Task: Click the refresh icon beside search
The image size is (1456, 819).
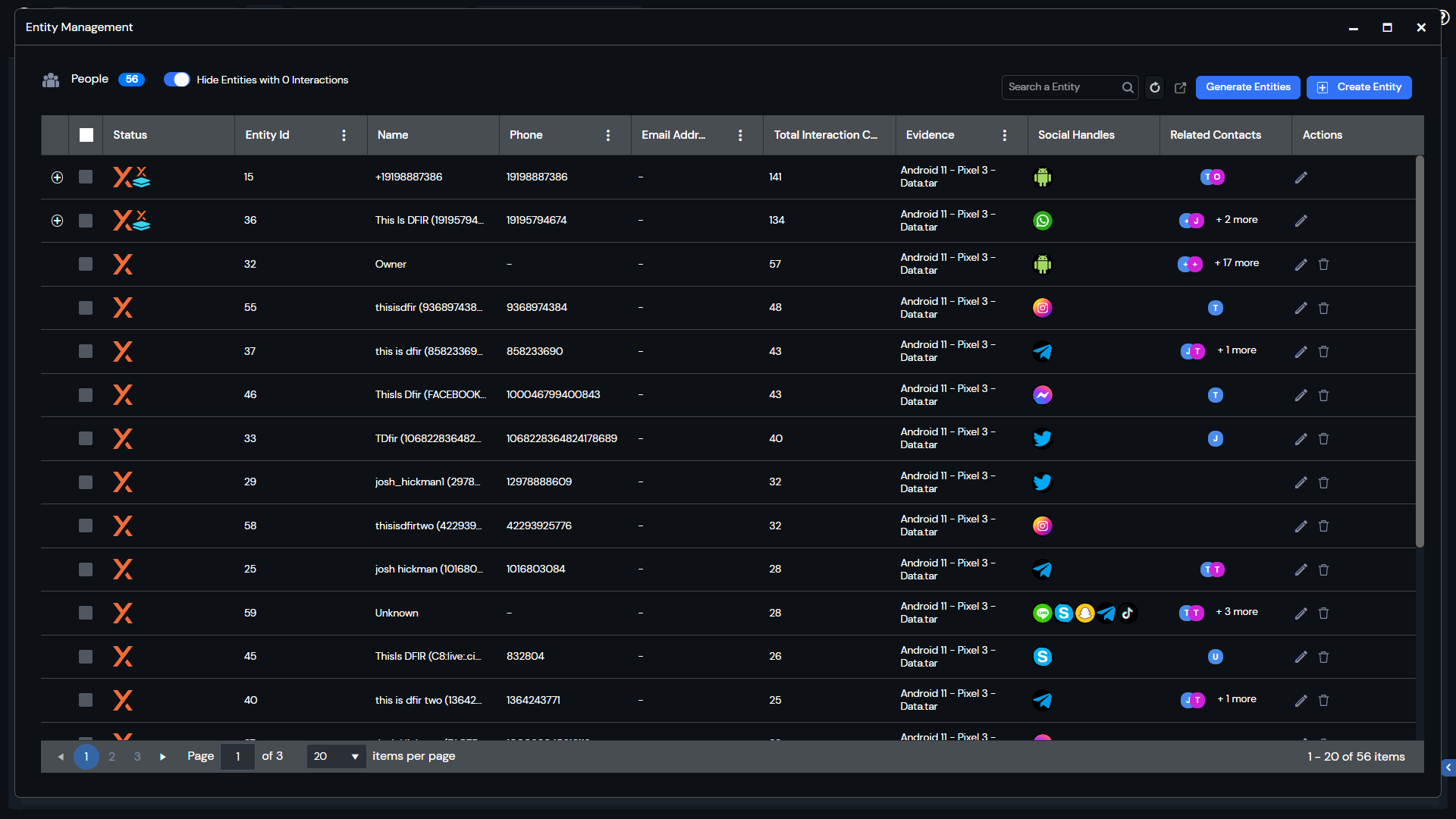Action: [x=1154, y=88]
